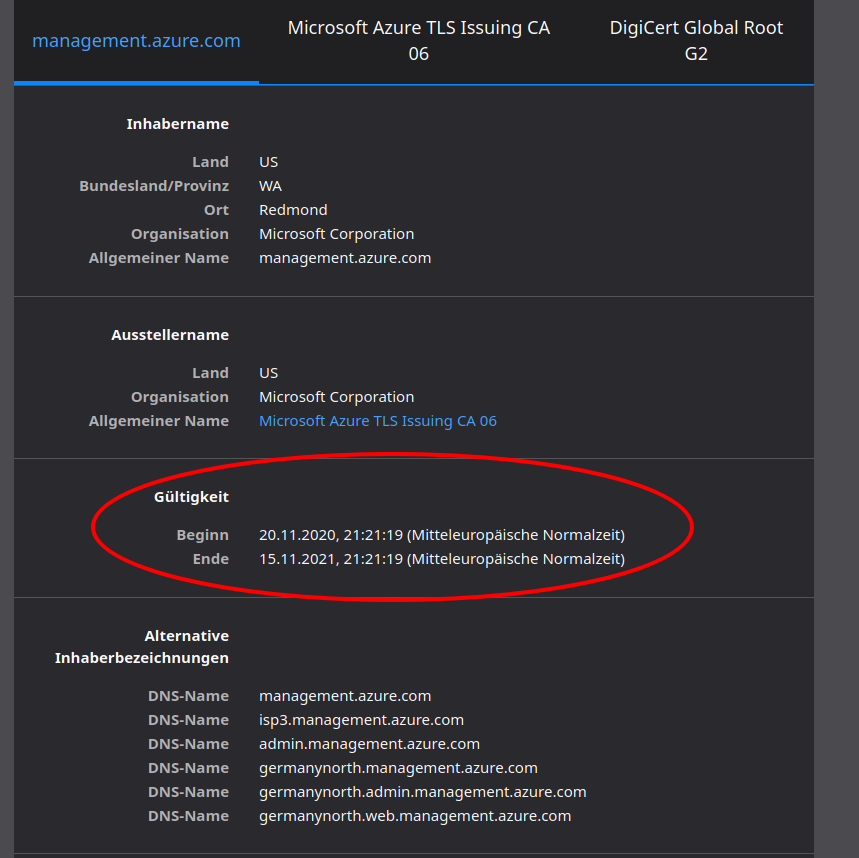Click the Ort field label
This screenshot has width=859, height=858.
216,210
